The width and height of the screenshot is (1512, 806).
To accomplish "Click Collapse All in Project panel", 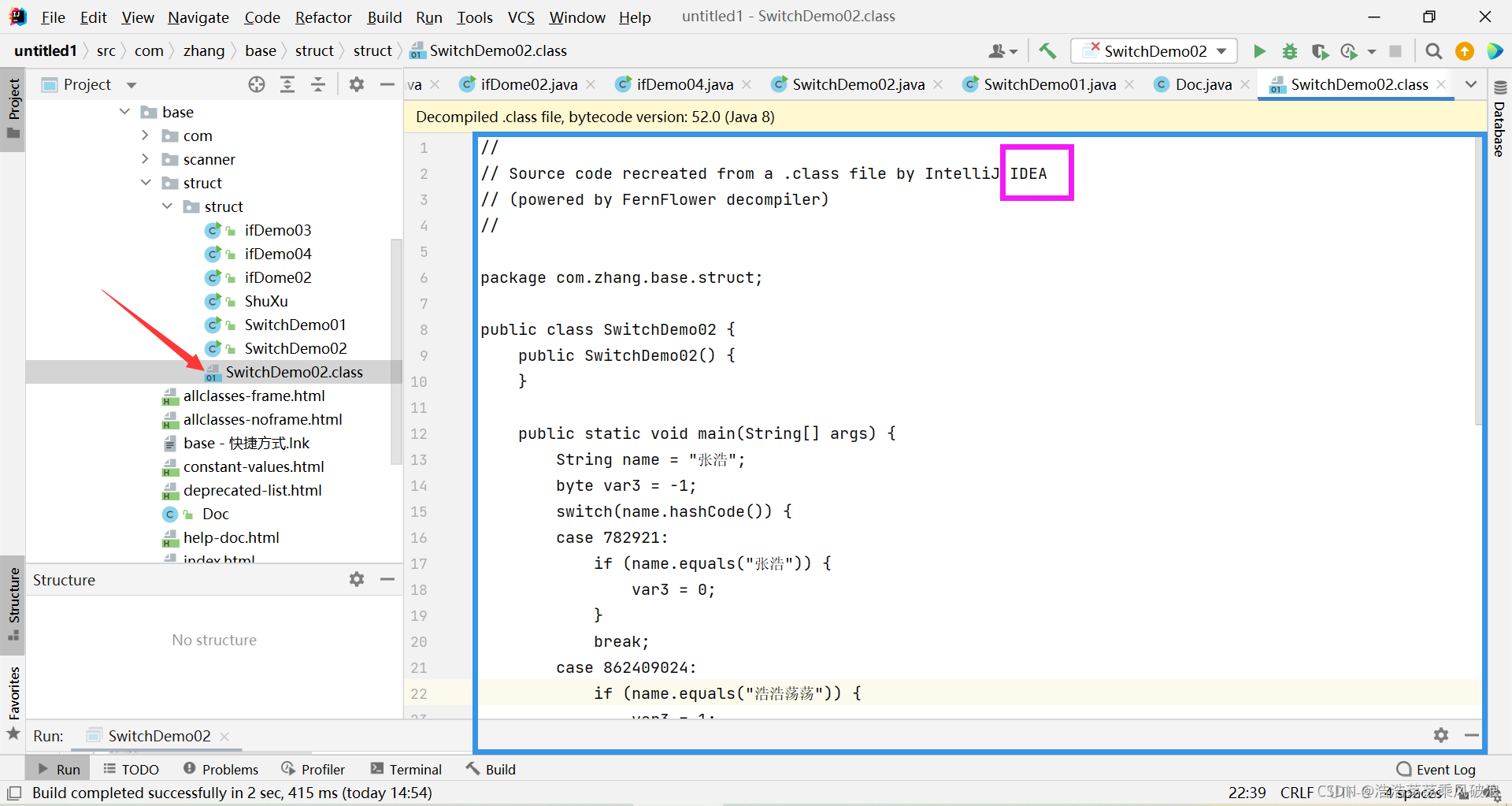I will coord(318,84).
